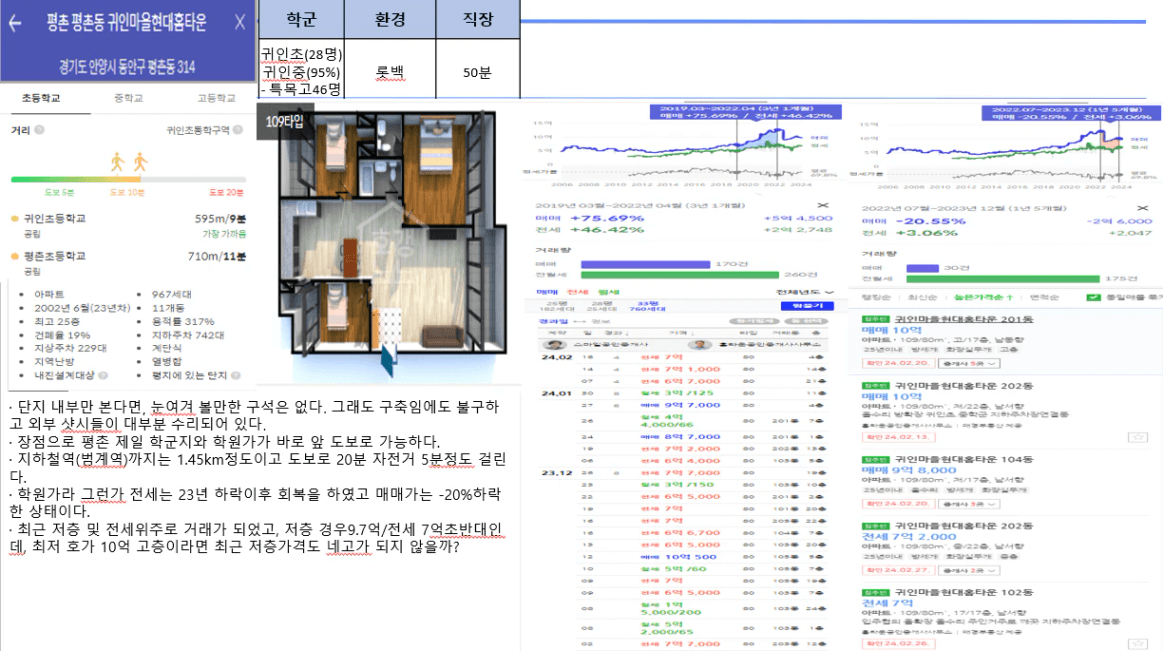Click the +75.69% 매매 change value
This screenshot has height=651, width=1163.
(x=607, y=218)
